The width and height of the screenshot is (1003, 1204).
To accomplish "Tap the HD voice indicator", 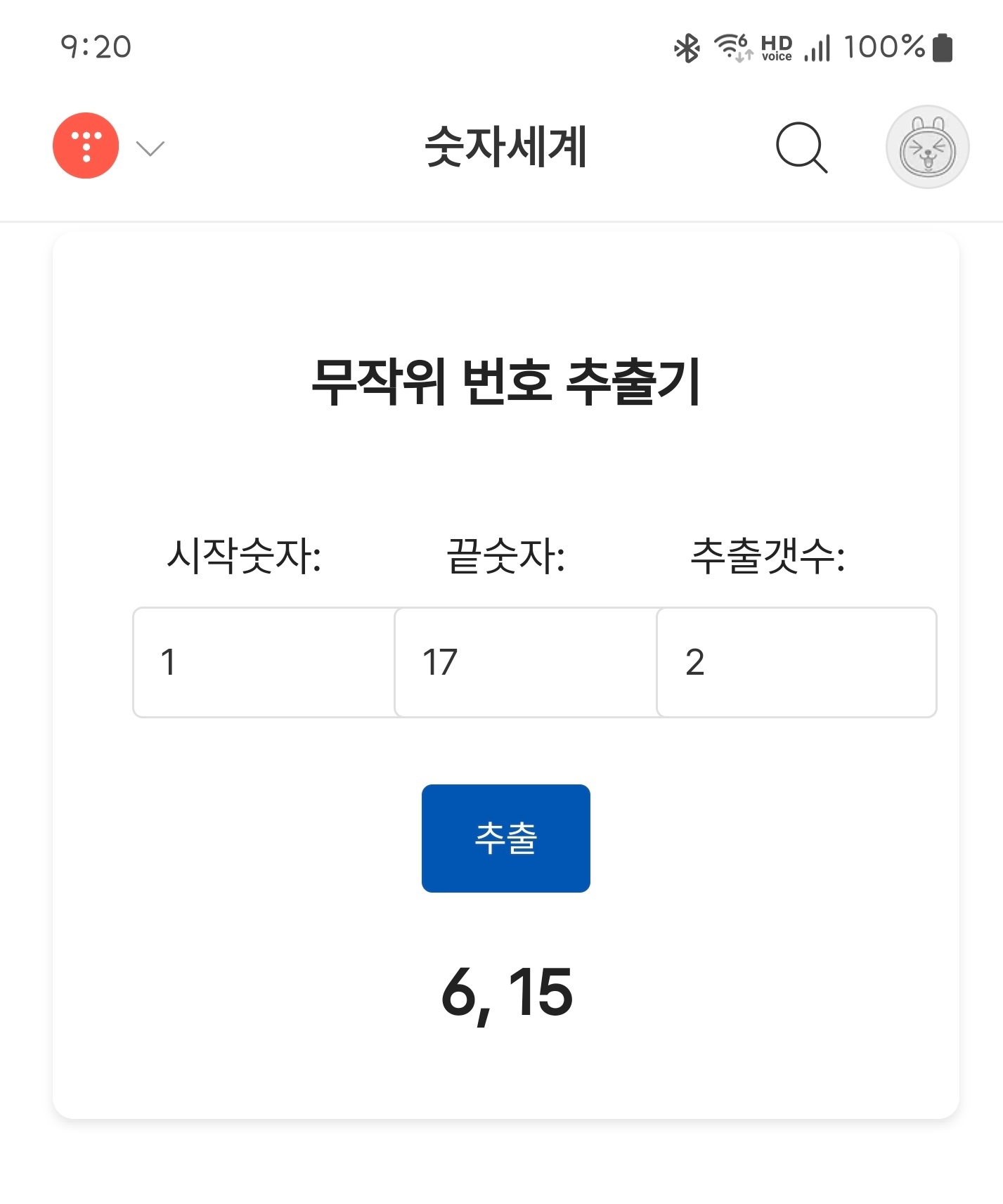I will click(776, 48).
